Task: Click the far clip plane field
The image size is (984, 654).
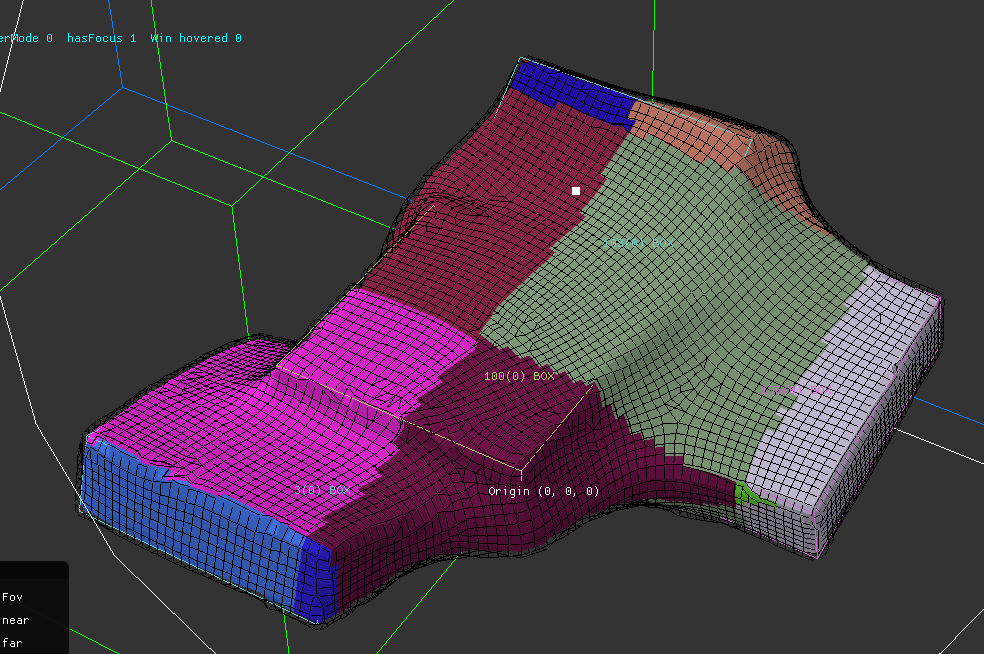Action: tap(13, 643)
